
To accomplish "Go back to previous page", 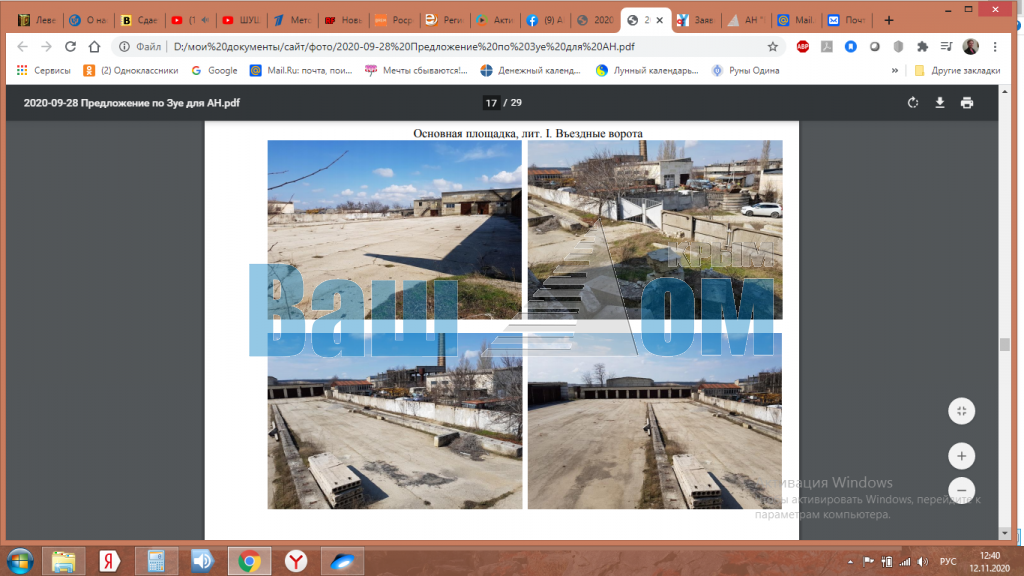I will [x=22, y=46].
